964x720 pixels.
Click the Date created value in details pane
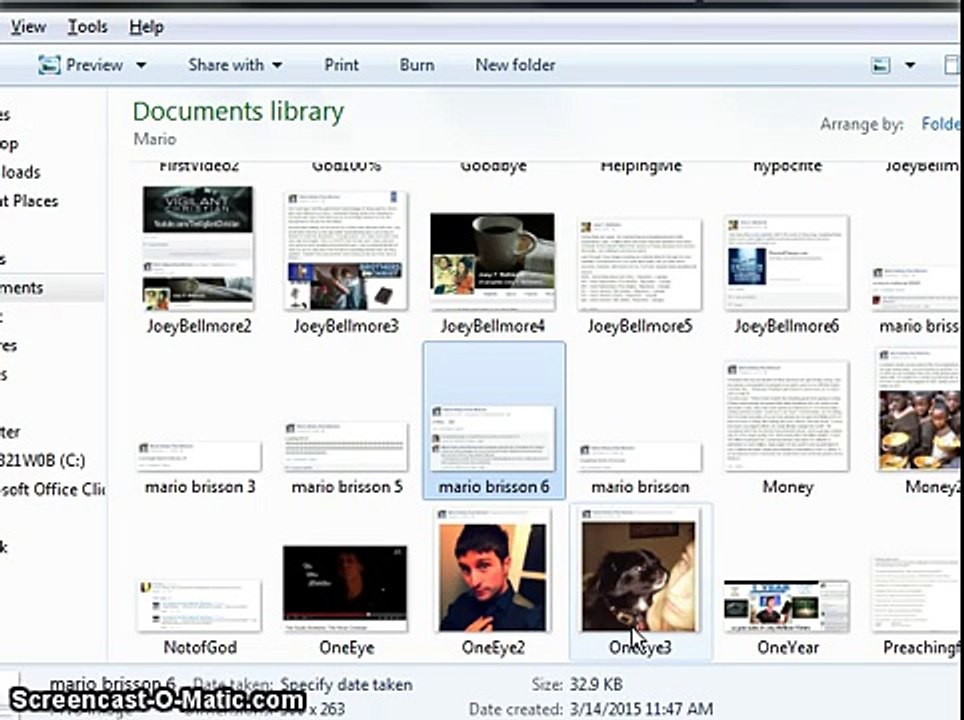click(x=641, y=709)
